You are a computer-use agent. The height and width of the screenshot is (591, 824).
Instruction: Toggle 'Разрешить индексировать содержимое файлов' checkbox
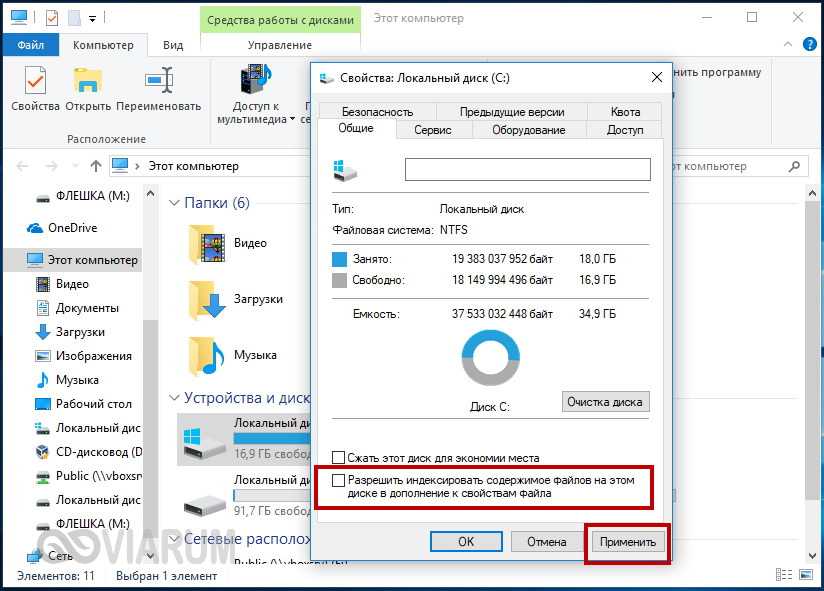pyautogui.click(x=339, y=481)
